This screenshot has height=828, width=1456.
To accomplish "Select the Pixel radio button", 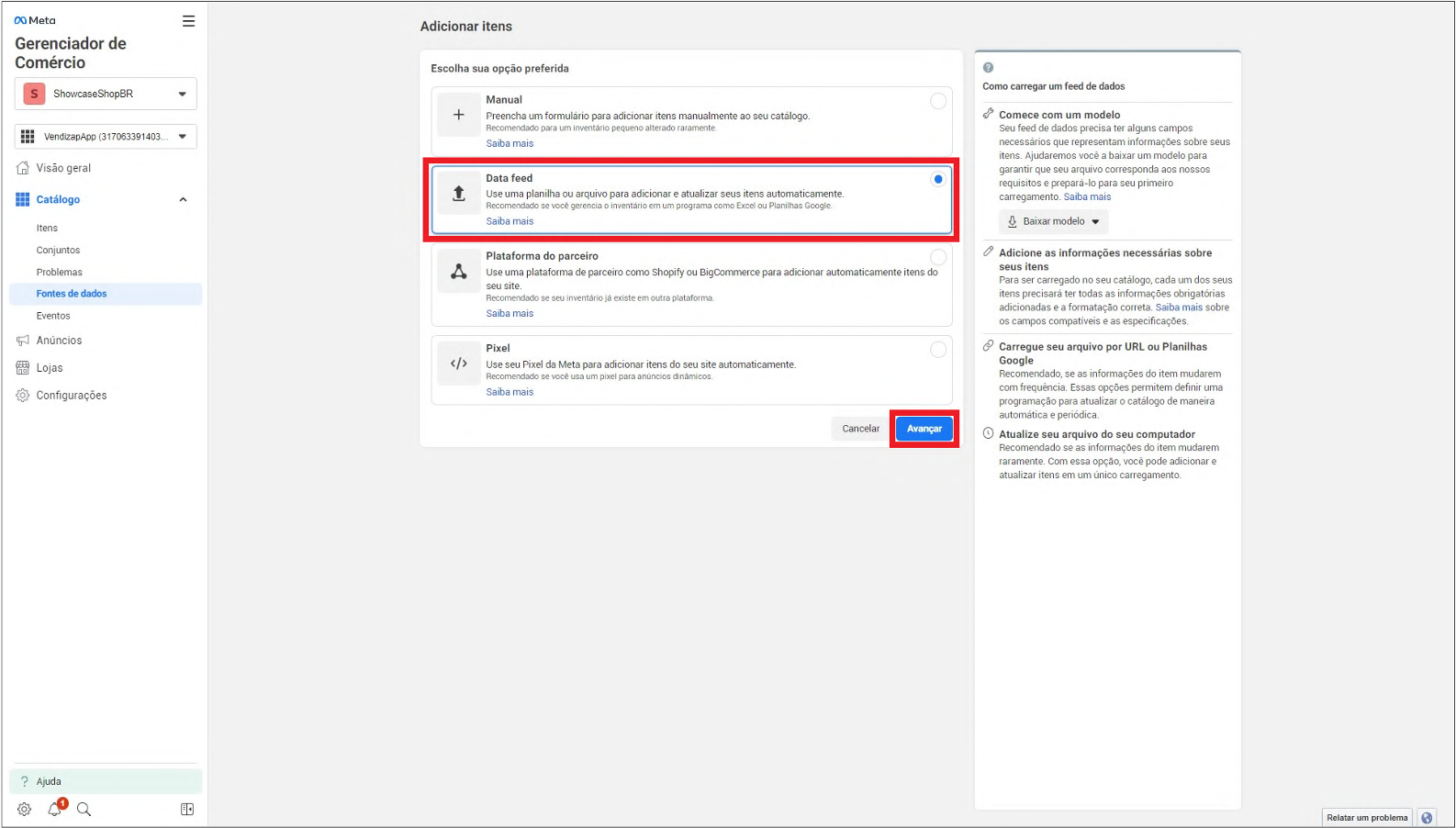I will [x=937, y=350].
